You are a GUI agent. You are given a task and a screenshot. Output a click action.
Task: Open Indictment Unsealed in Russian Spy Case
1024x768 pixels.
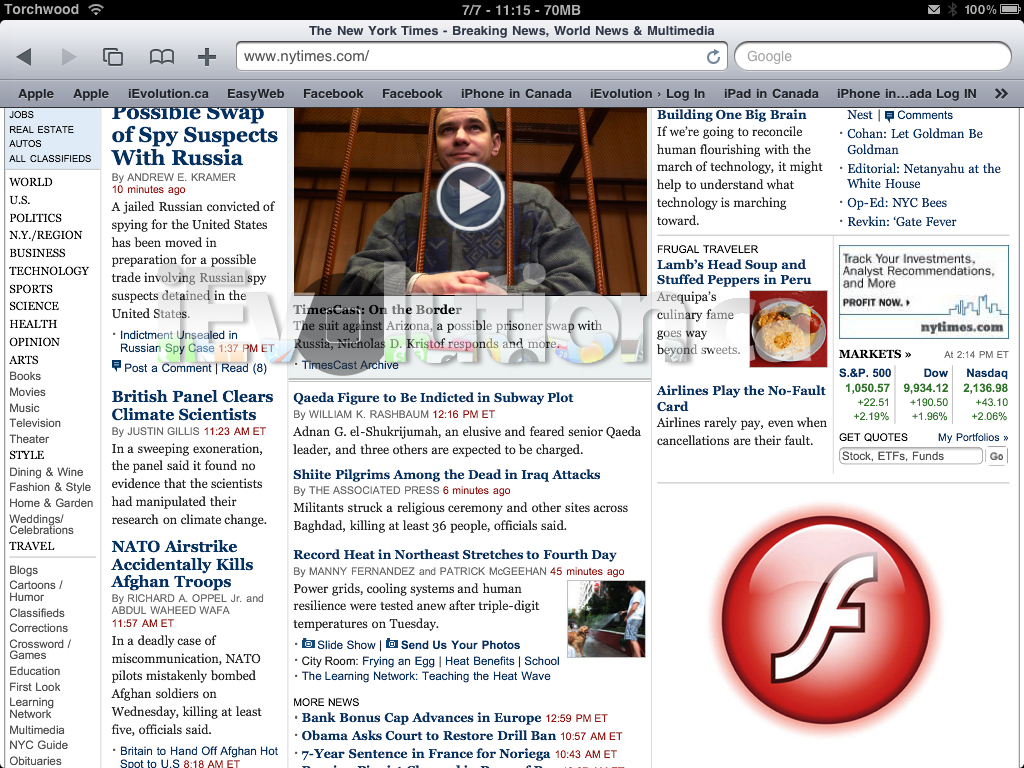click(x=178, y=342)
